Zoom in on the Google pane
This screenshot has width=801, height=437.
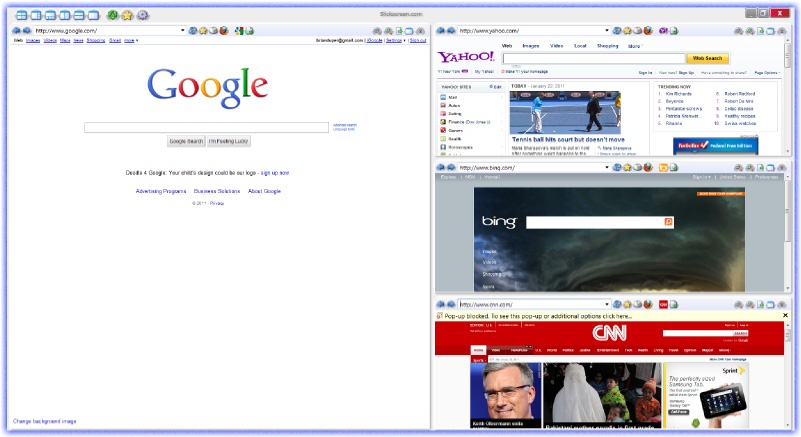(388, 31)
